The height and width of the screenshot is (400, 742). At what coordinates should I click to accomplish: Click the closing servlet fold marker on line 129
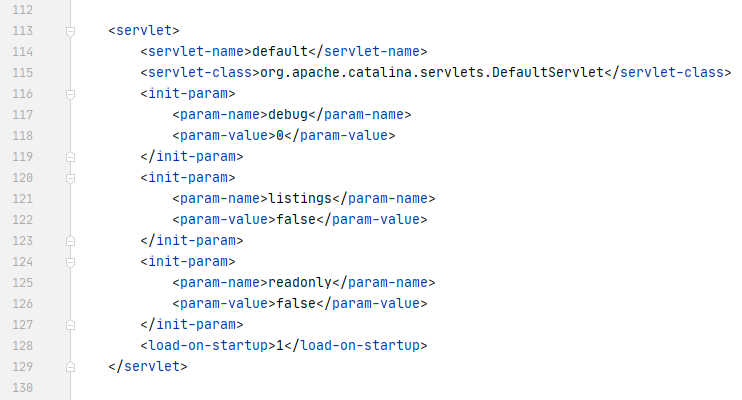coord(70,366)
